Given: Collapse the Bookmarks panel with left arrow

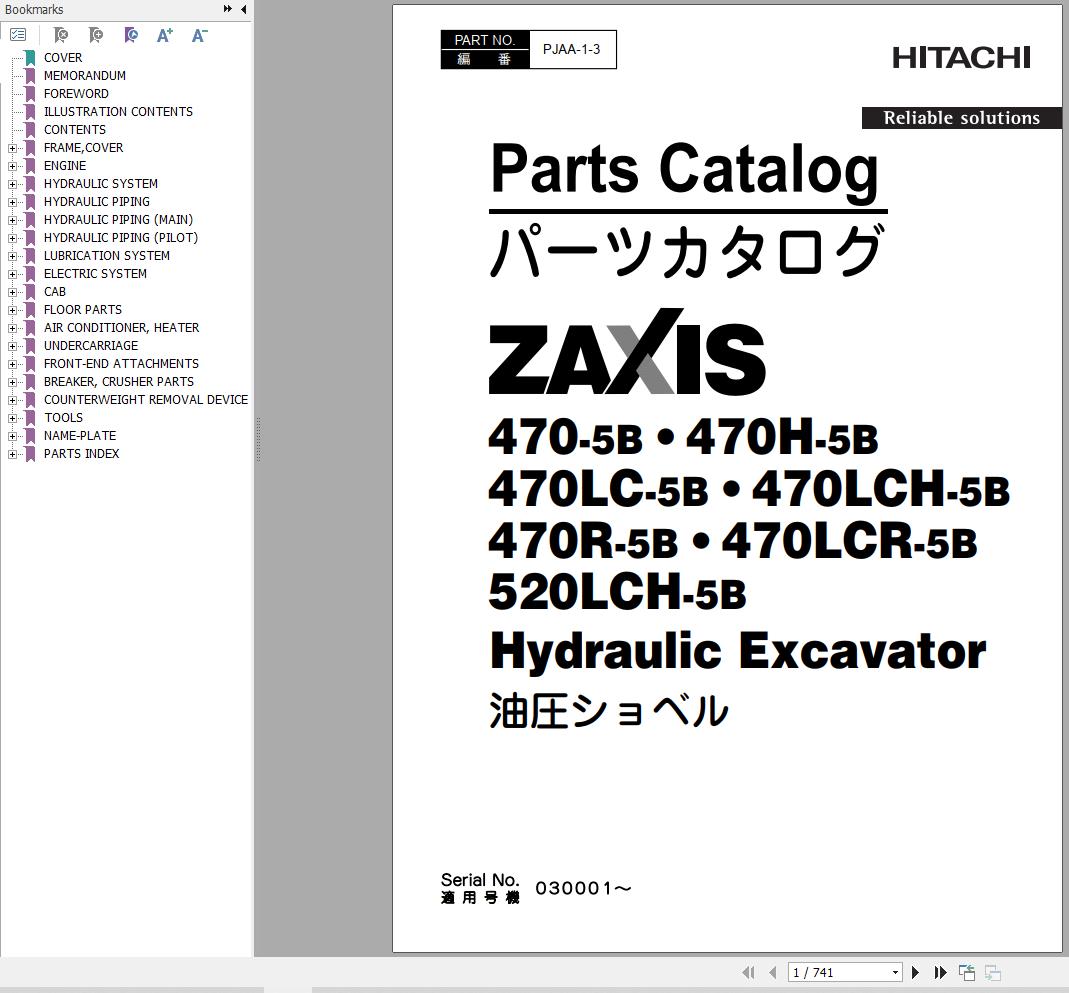Looking at the screenshot, I should pyautogui.click(x=243, y=9).
